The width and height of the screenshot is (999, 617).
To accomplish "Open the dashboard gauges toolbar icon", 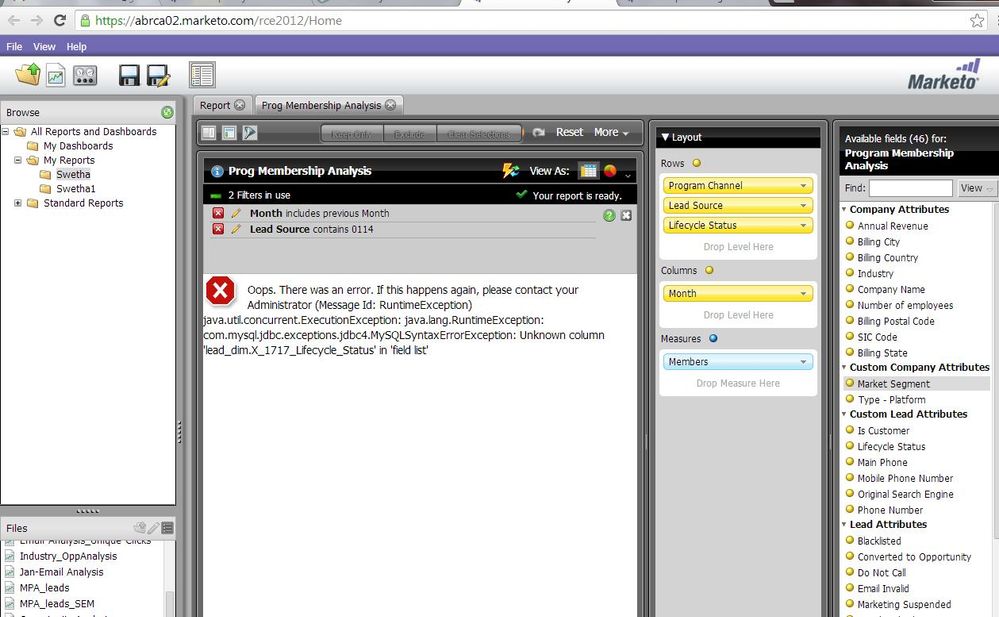I will [x=85, y=75].
